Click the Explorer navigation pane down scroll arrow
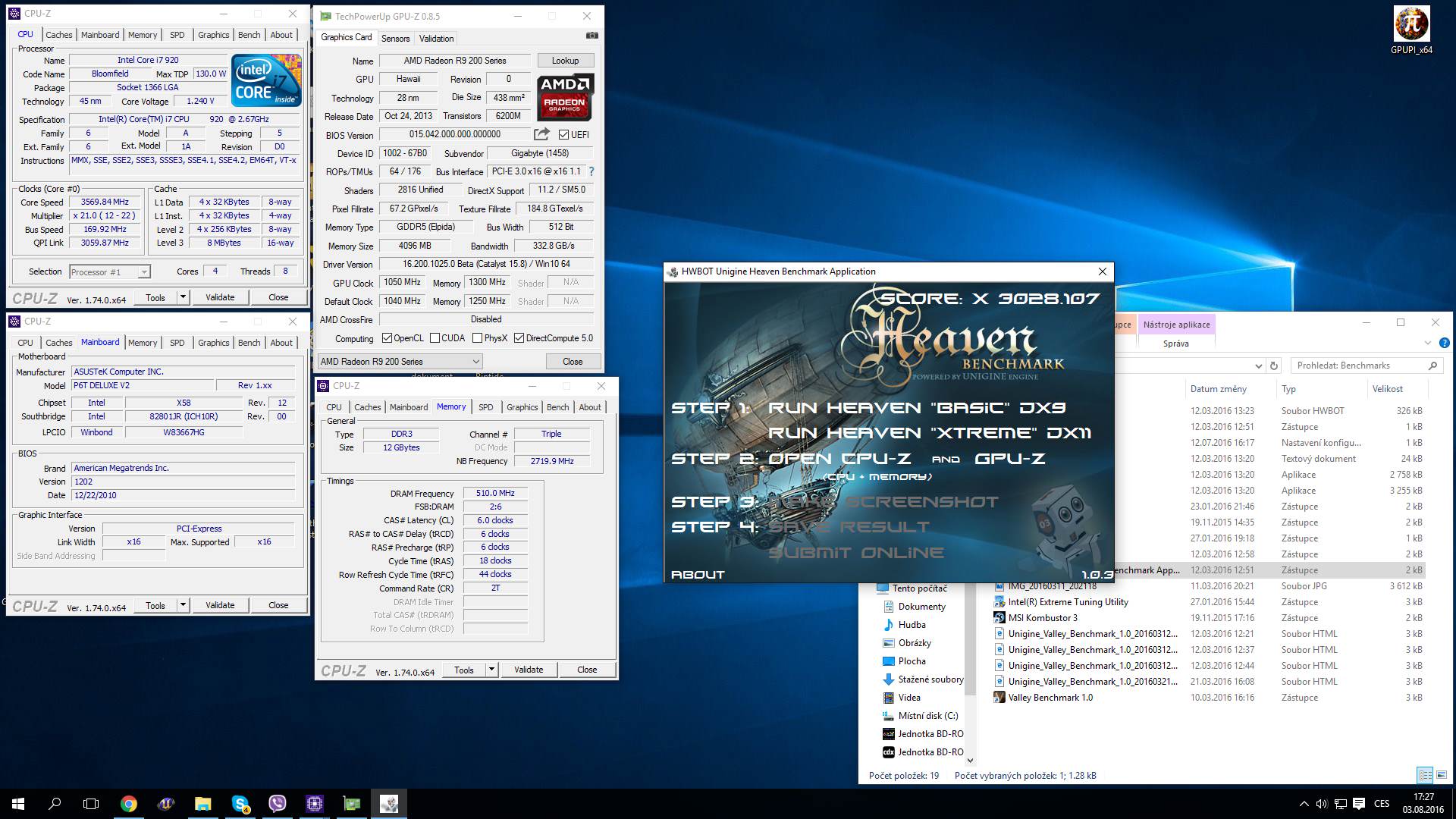1456x819 pixels. point(970,761)
